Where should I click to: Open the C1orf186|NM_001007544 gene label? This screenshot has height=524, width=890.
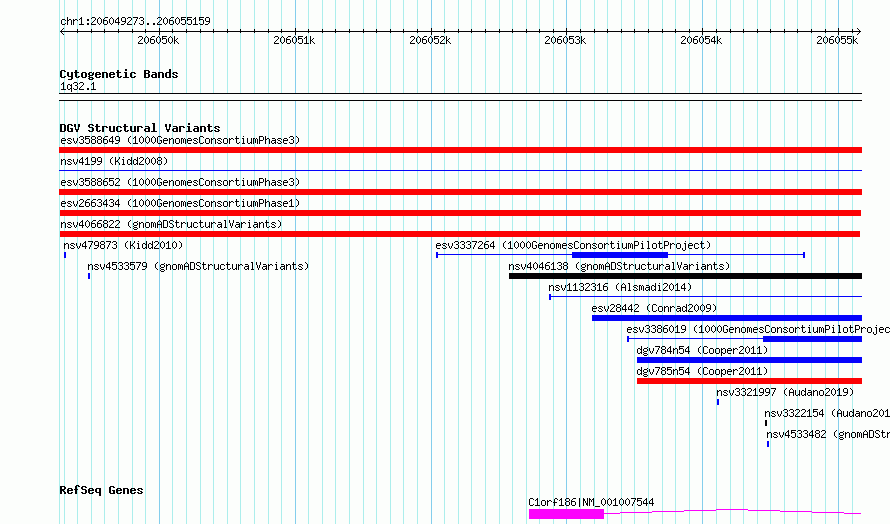point(591,502)
